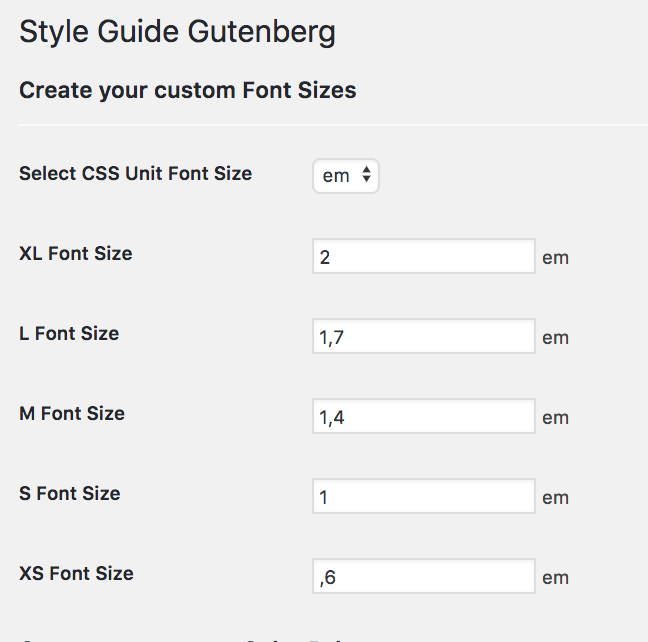
Task: Focus the S Font Size input field
Action: pos(424,496)
